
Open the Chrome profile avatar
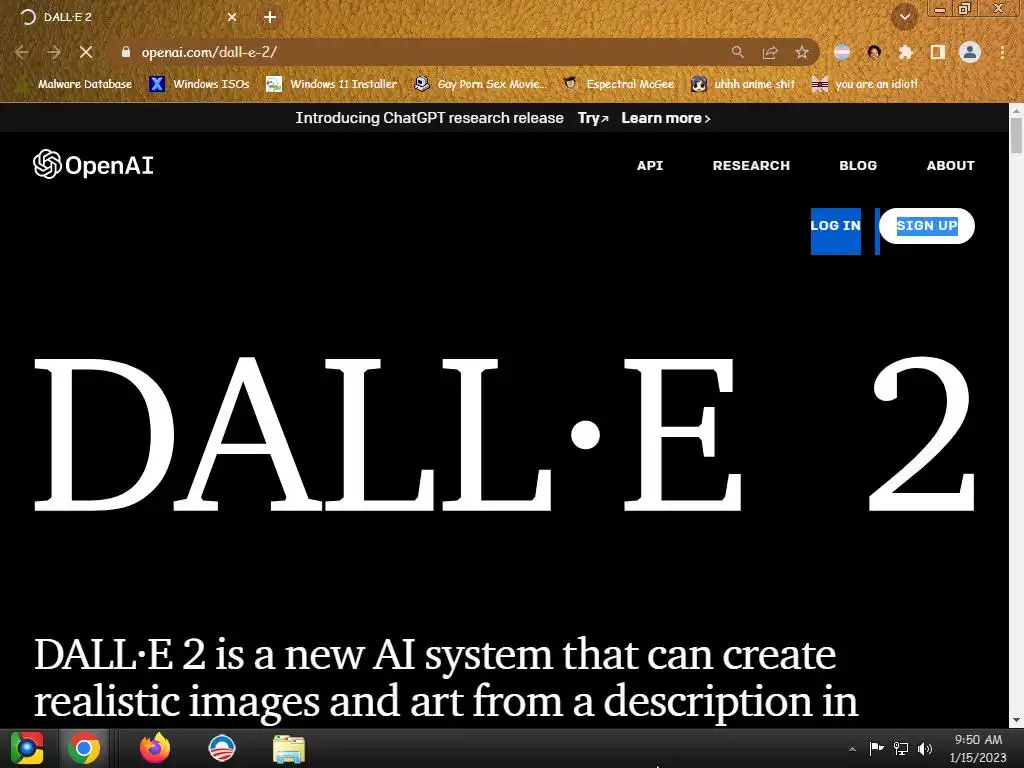970,52
